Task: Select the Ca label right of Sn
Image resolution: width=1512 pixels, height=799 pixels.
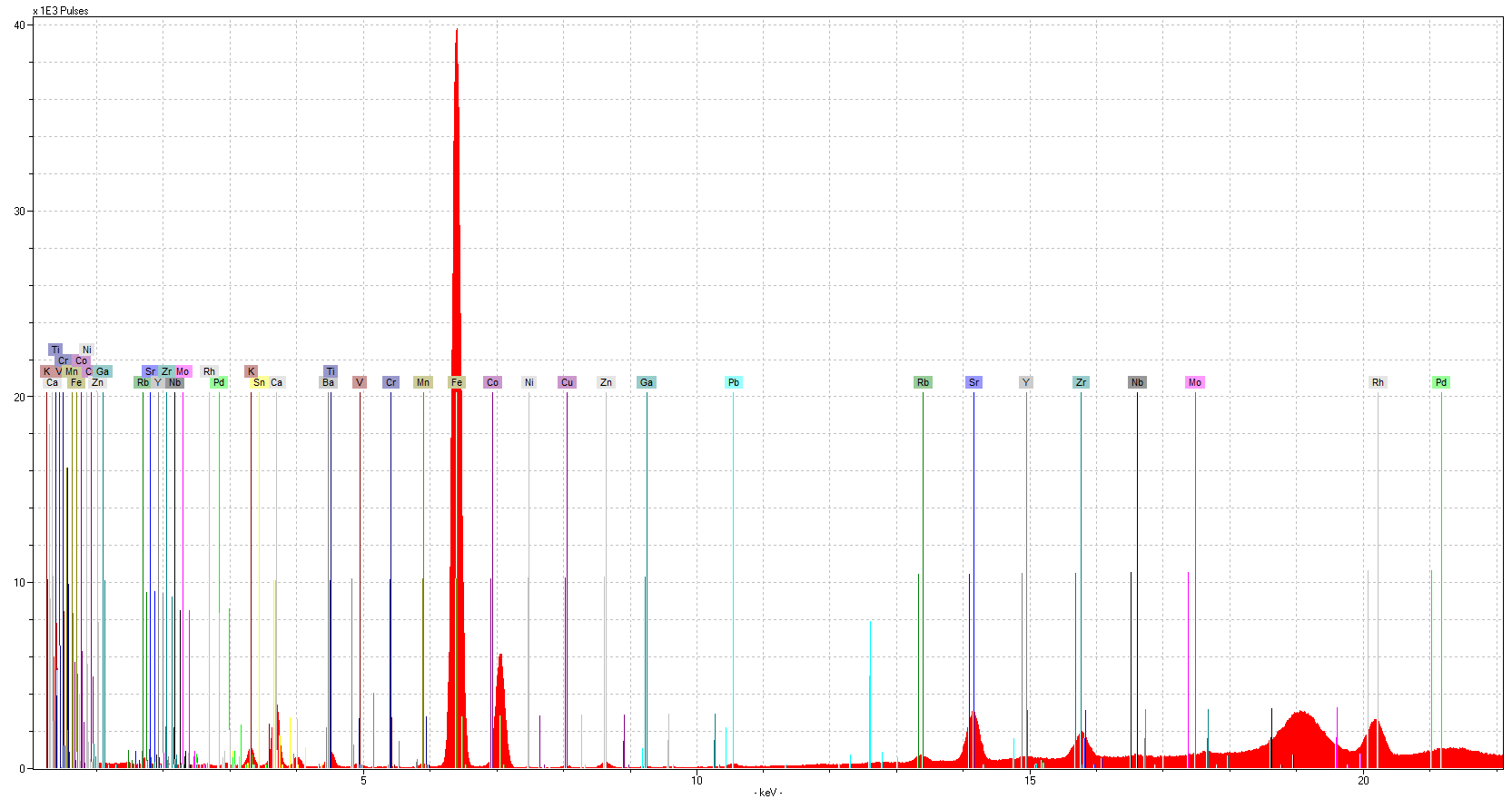Action: point(276,382)
